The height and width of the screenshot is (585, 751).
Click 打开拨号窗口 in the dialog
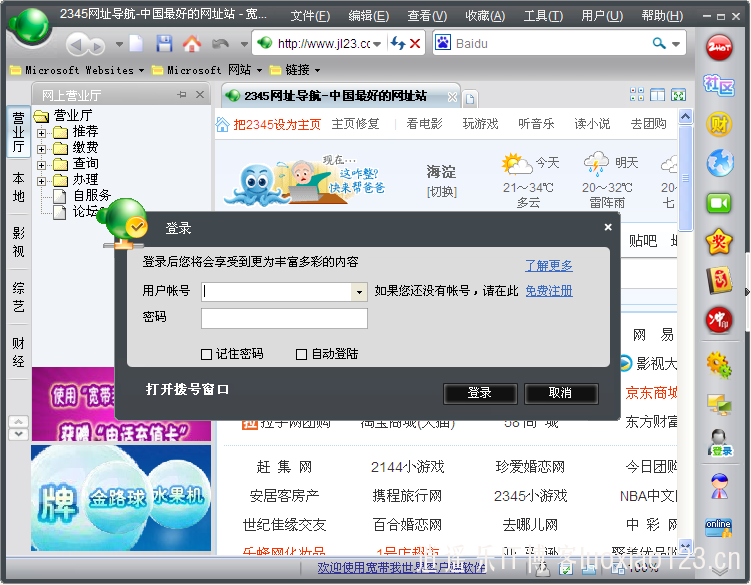tap(187, 390)
